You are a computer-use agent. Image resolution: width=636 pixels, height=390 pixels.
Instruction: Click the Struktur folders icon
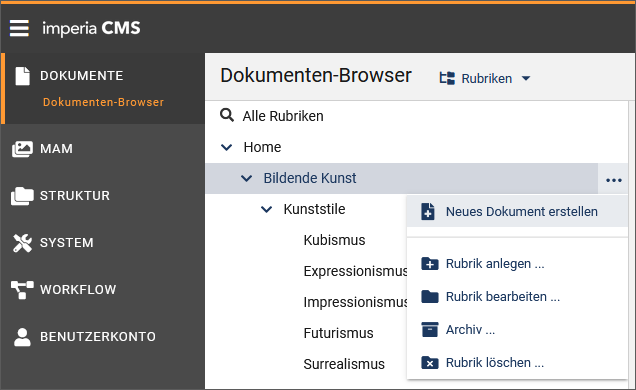coord(22,196)
